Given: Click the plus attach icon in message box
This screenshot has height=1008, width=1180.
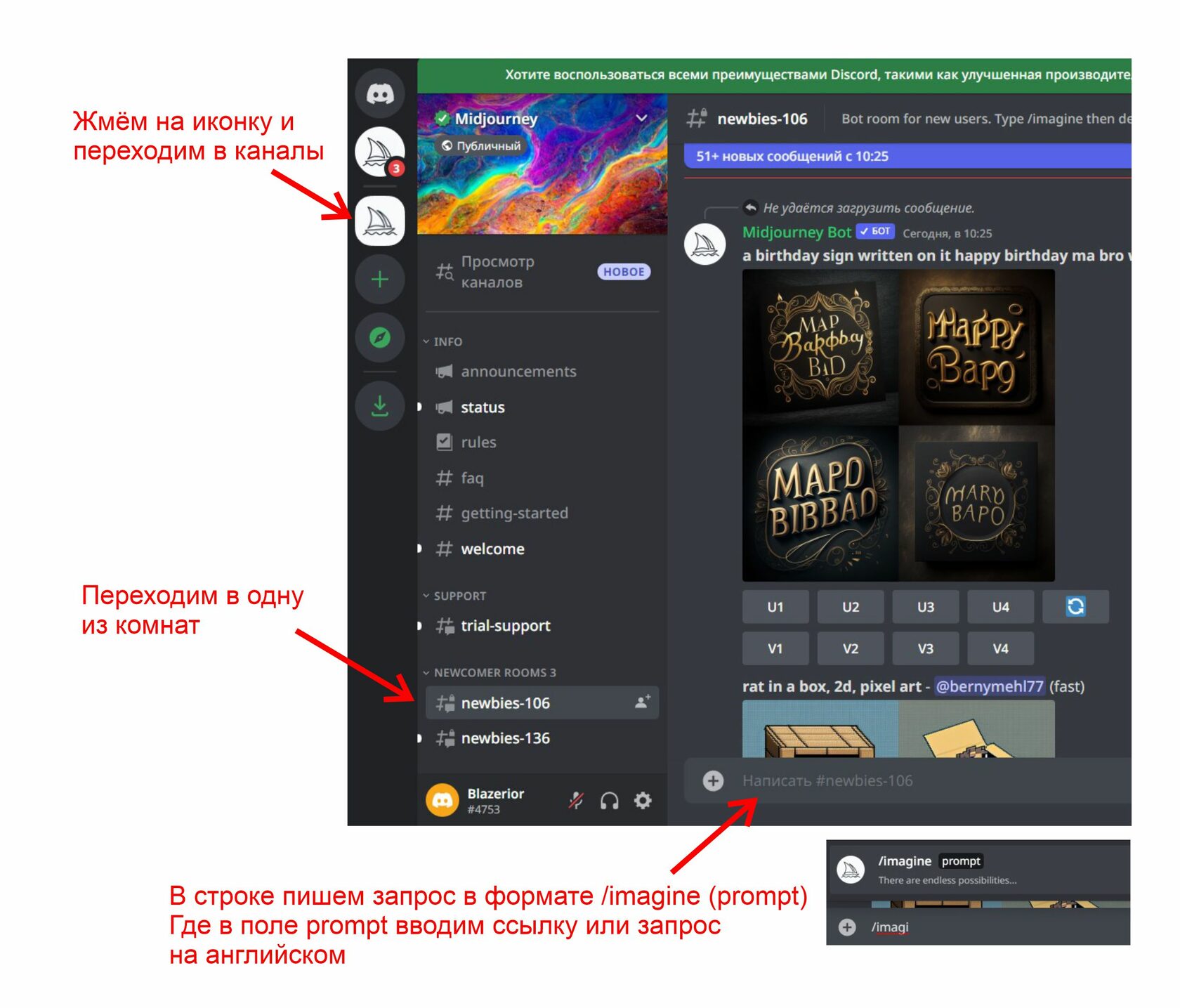Looking at the screenshot, I should 713,781.
